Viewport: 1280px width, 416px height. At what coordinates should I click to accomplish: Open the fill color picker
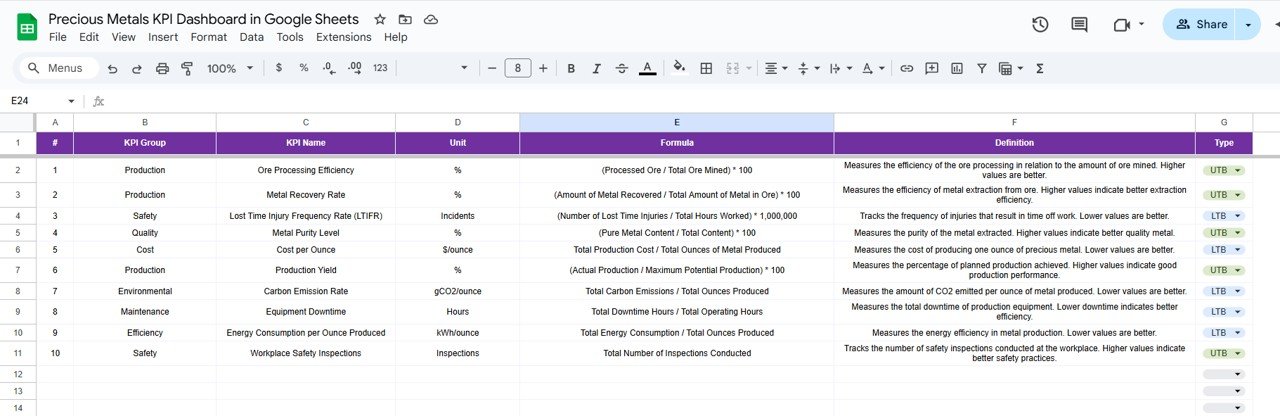tap(680, 68)
